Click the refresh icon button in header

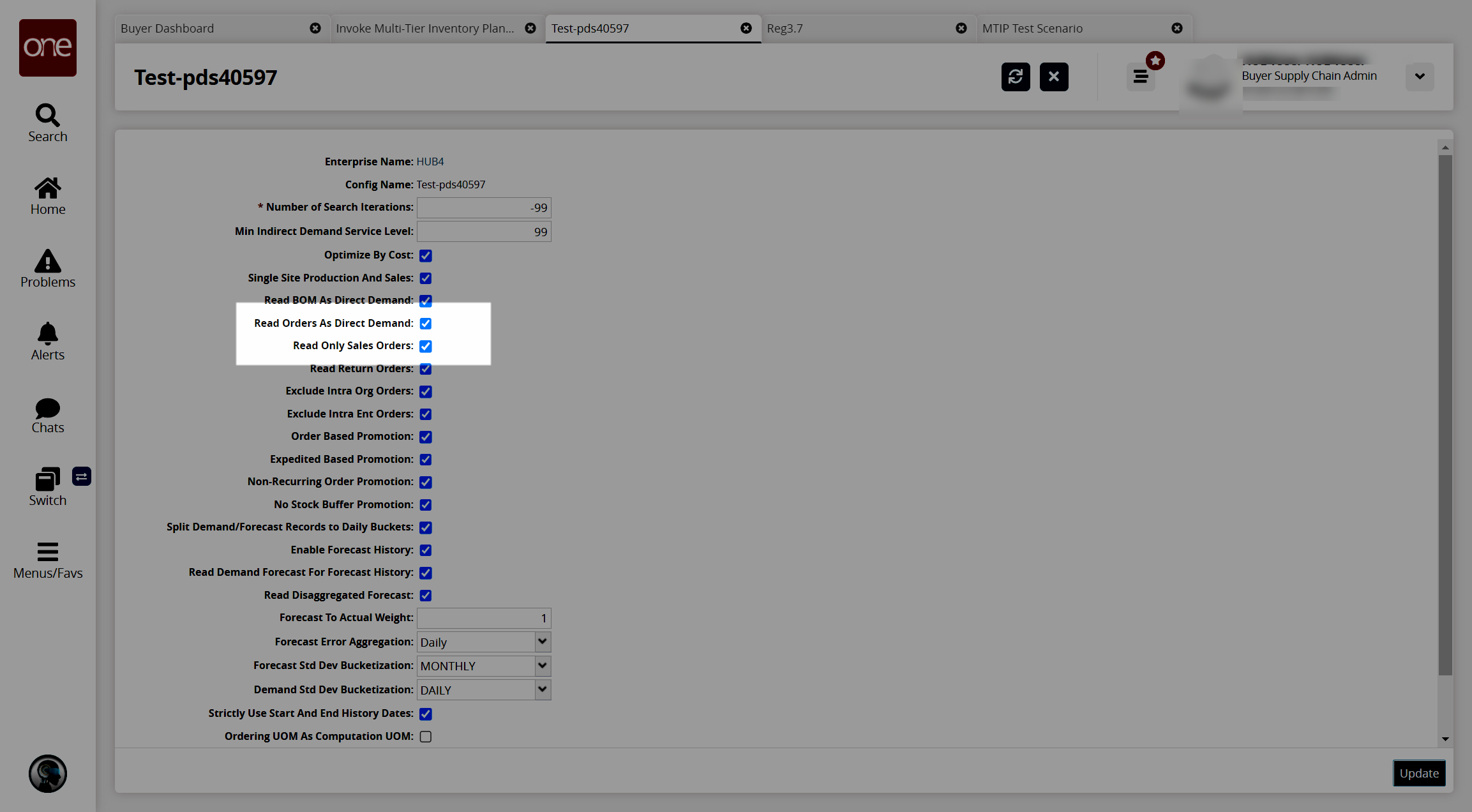click(1015, 77)
